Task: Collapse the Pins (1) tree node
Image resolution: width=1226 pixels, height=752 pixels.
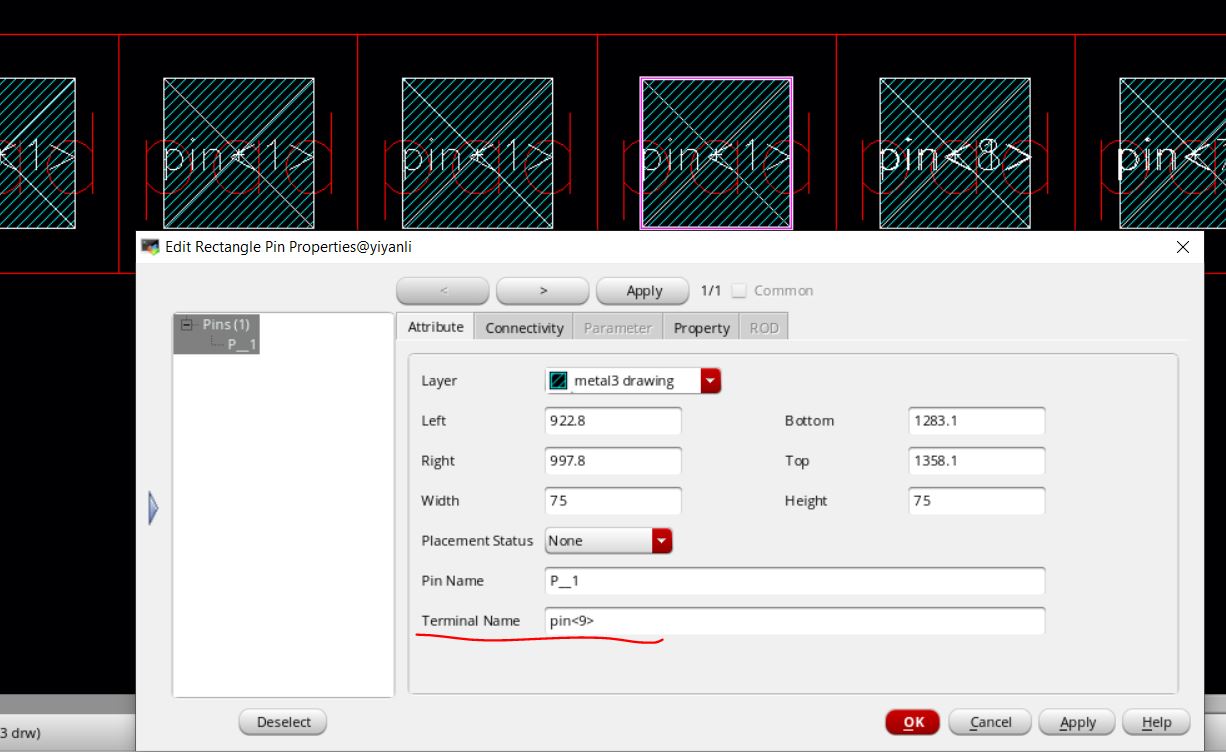Action: pyautogui.click(x=186, y=325)
